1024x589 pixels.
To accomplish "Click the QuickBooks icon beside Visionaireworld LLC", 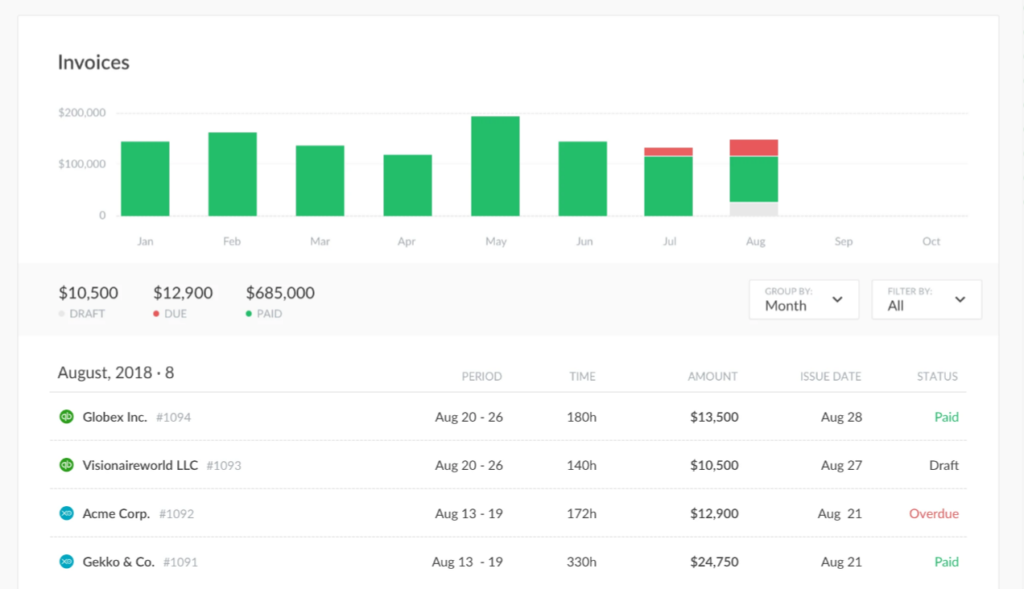I will [67, 465].
